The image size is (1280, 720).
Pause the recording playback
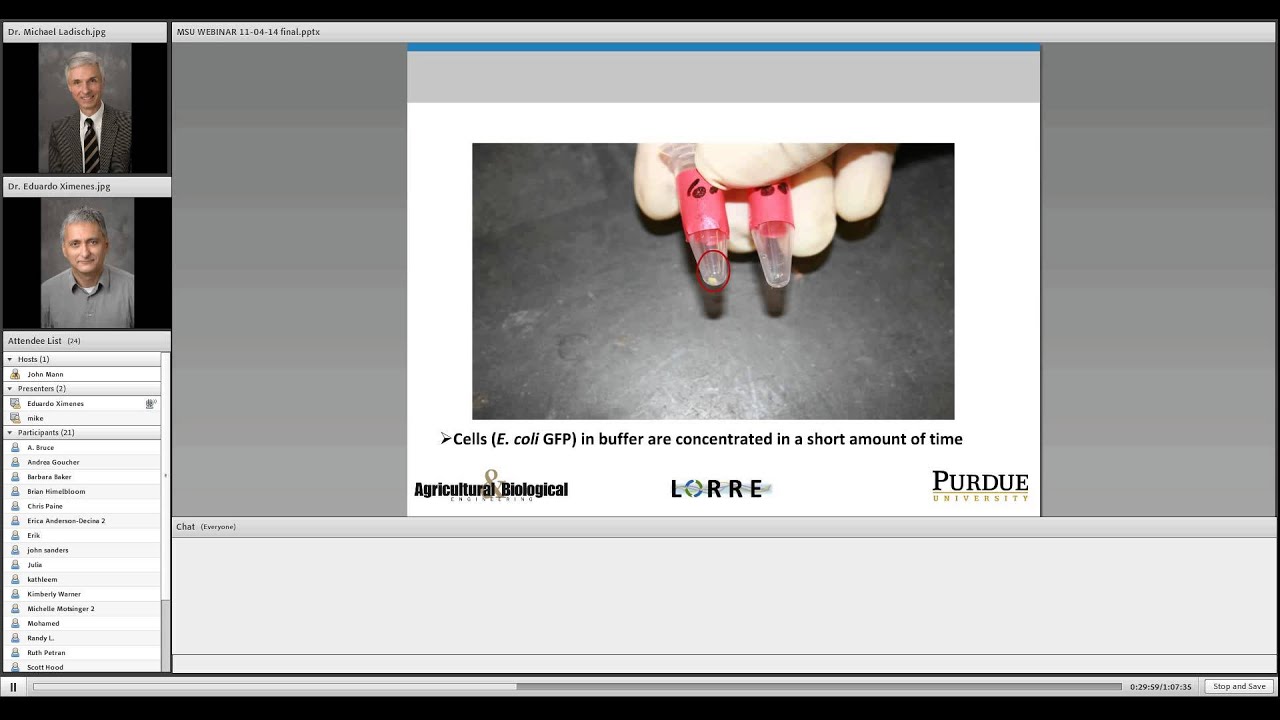(x=13, y=687)
